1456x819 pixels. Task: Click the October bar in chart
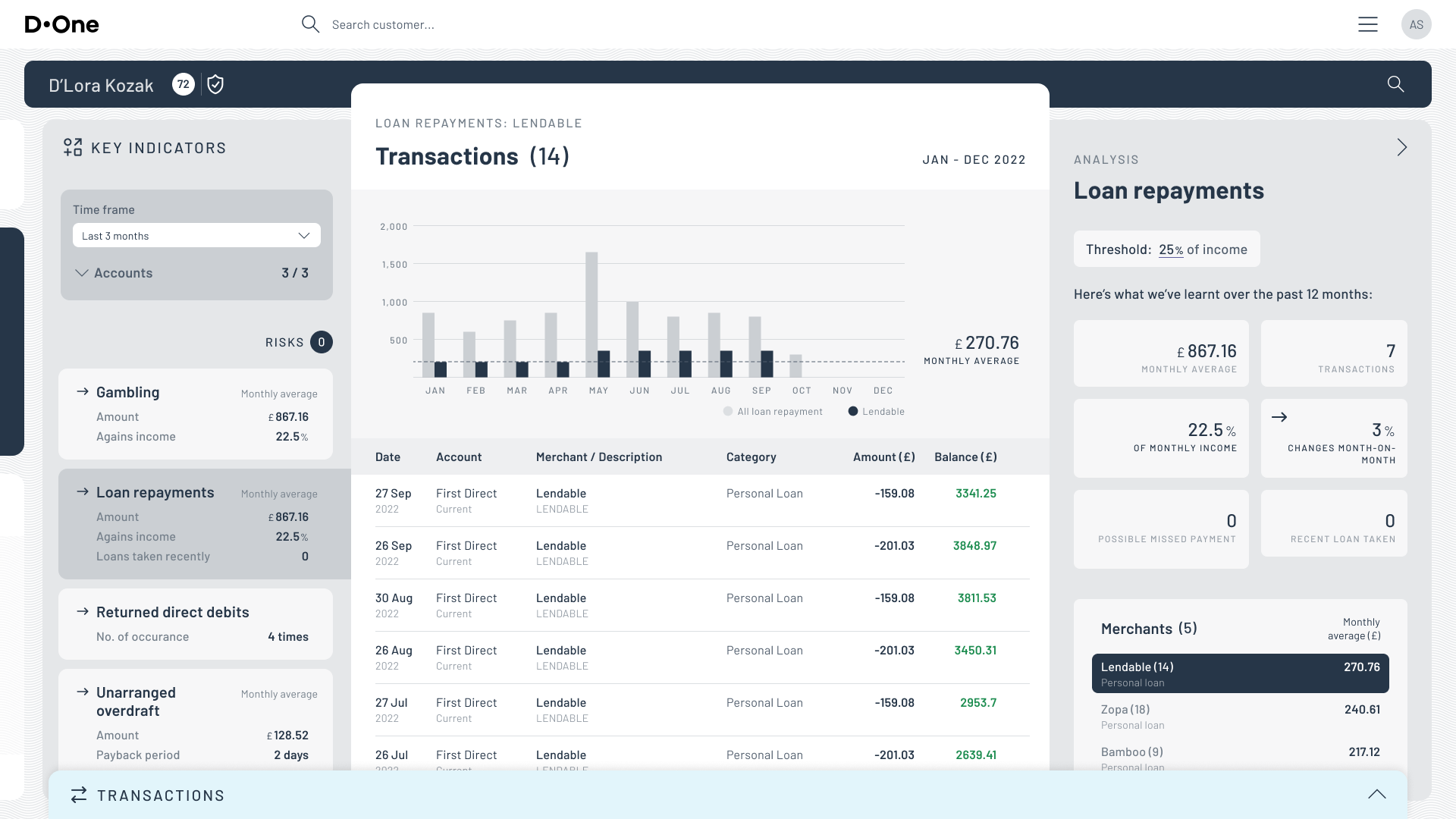795,366
